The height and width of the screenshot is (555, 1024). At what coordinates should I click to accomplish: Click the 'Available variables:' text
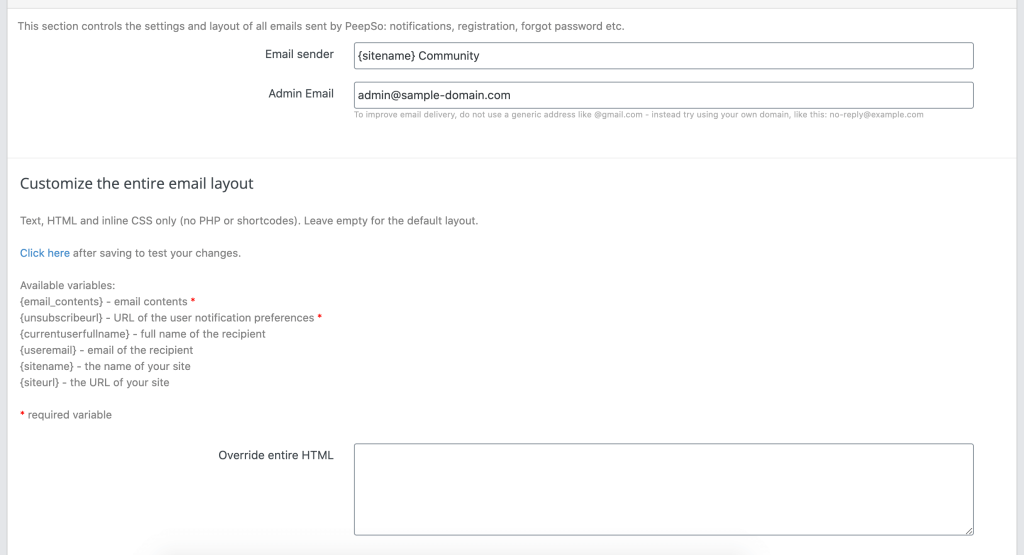click(67, 285)
